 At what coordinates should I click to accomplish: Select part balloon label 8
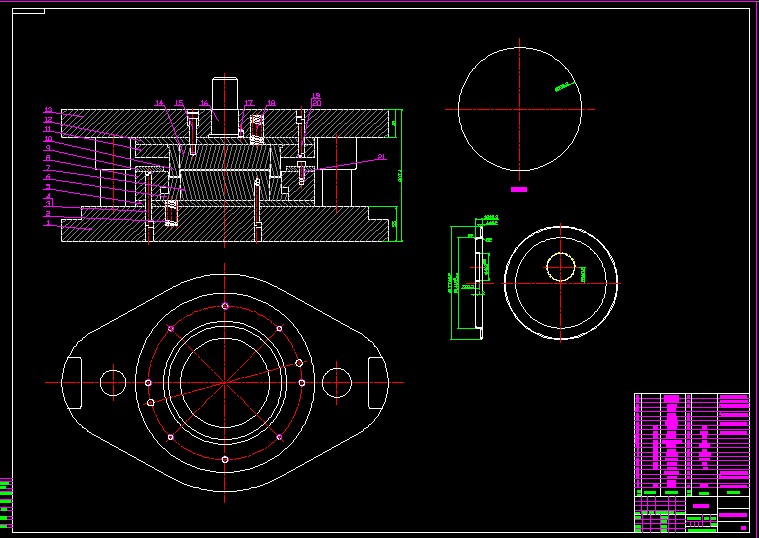coord(48,158)
